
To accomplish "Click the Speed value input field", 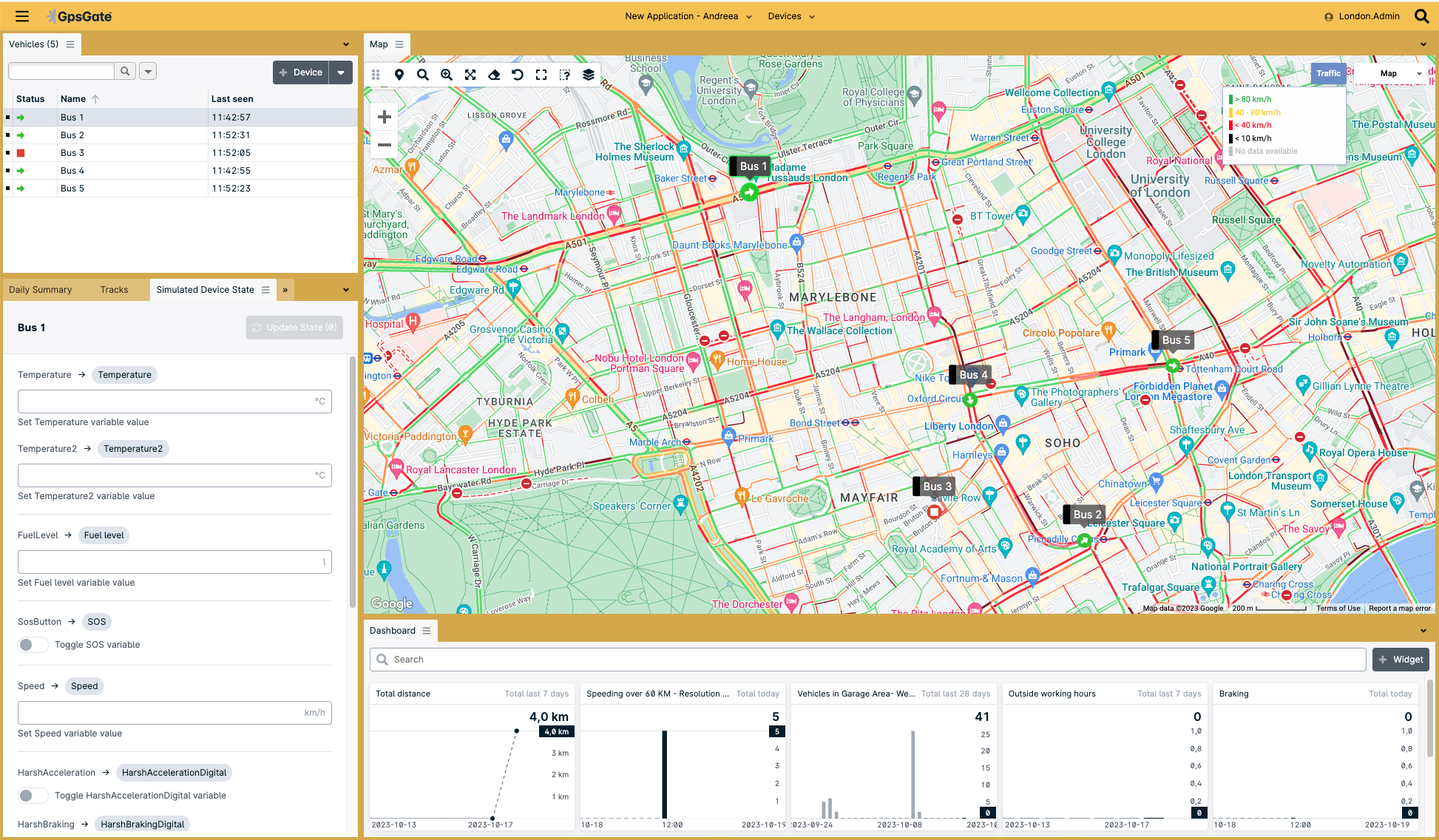I will tap(175, 713).
